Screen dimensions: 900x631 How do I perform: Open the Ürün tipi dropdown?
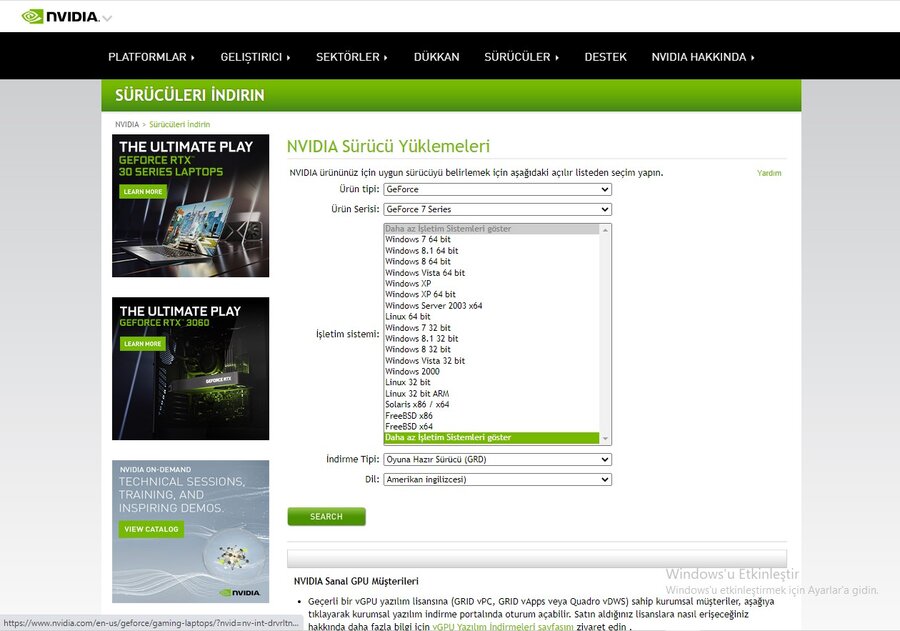(498, 189)
